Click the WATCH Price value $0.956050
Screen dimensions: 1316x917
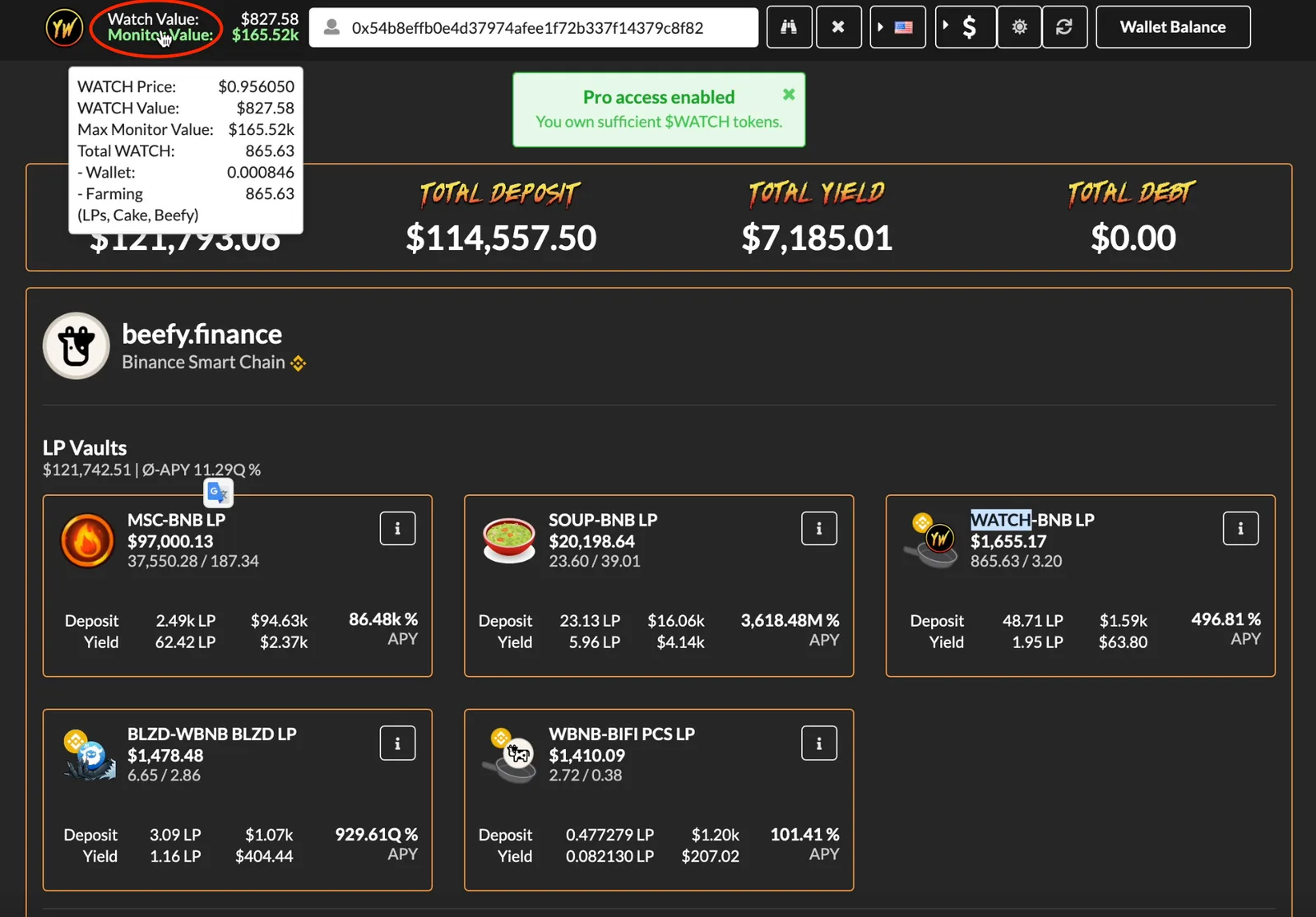256,86
